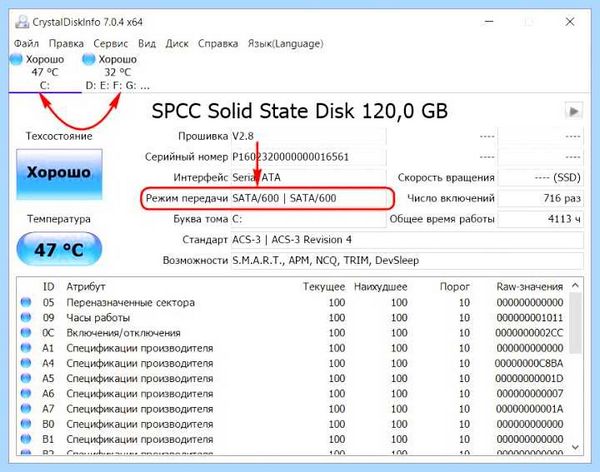This screenshot has height=472, width=600.
Task: Click the attribute list scrollbar thumb
Action: point(575,323)
